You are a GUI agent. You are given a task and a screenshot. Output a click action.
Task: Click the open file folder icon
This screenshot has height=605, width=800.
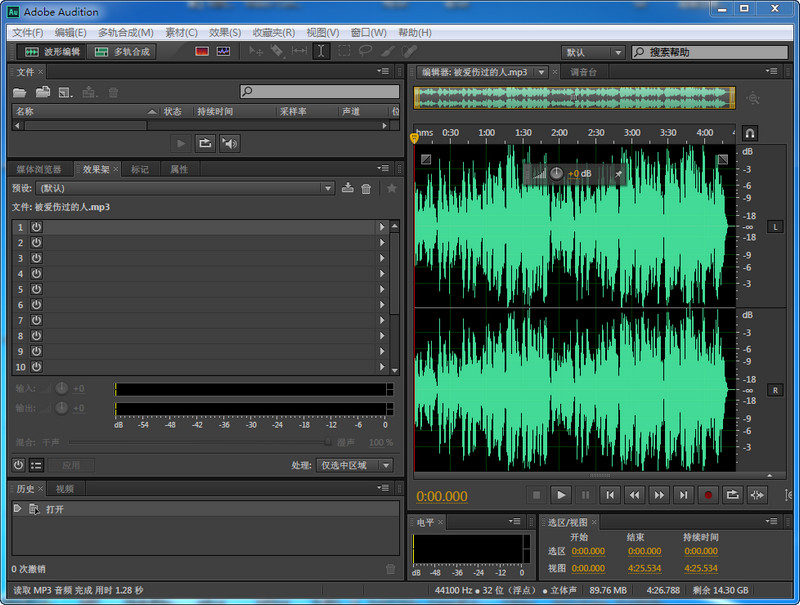[x=19, y=92]
